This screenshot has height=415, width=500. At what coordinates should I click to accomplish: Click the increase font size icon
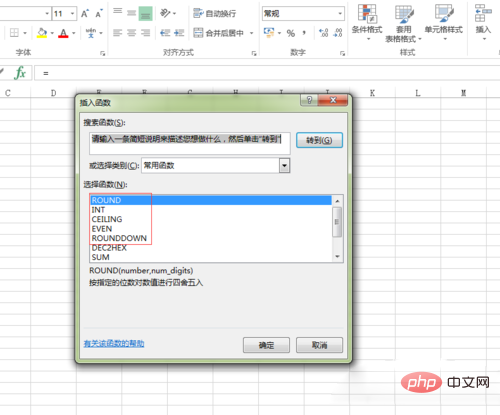click(x=85, y=14)
